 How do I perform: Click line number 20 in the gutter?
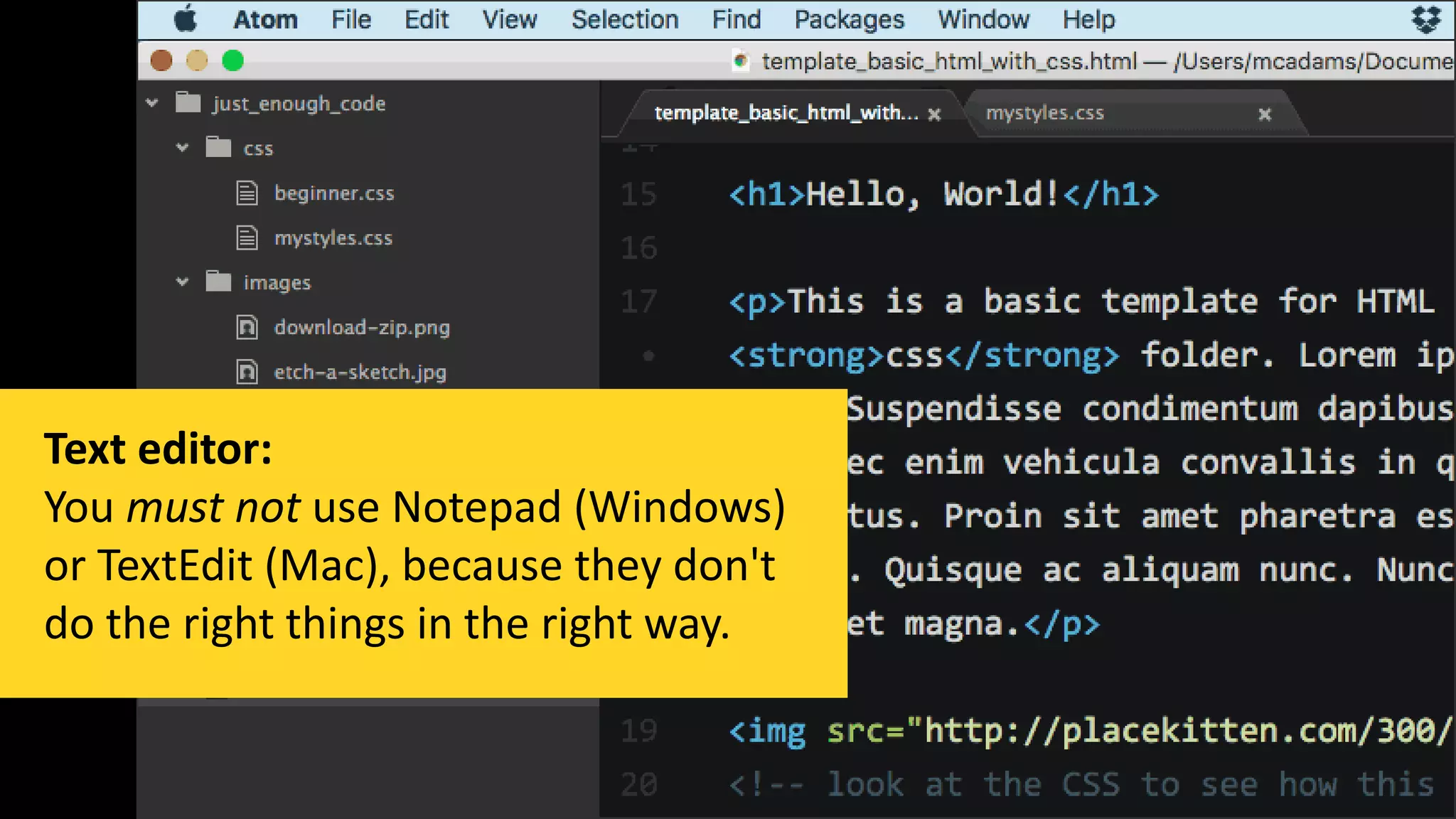coord(638,785)
